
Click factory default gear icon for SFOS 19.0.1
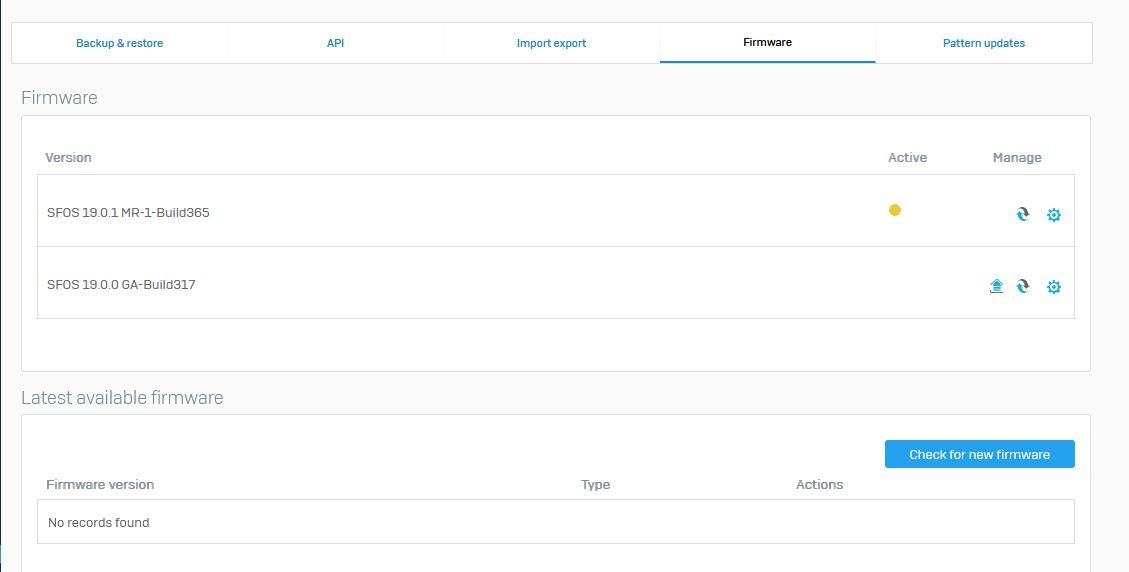(1053, 215)
